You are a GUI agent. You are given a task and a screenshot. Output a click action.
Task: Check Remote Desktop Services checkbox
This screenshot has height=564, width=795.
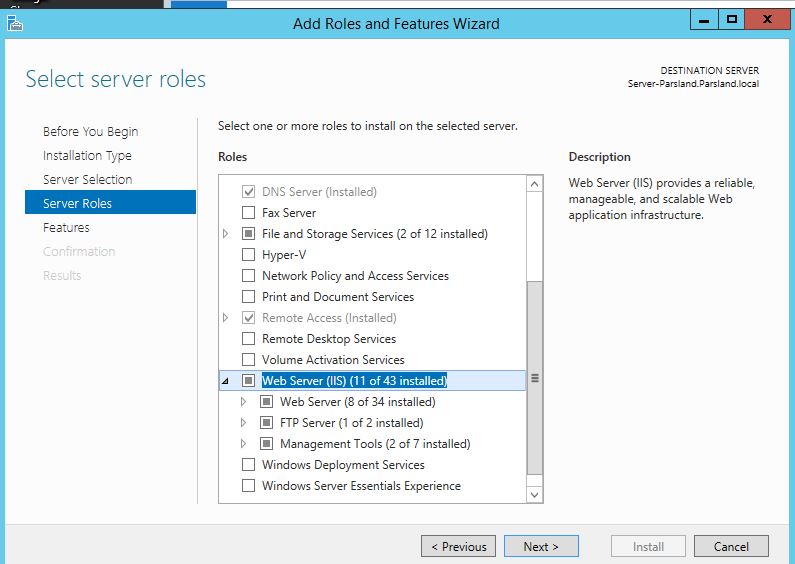[249, 339]
